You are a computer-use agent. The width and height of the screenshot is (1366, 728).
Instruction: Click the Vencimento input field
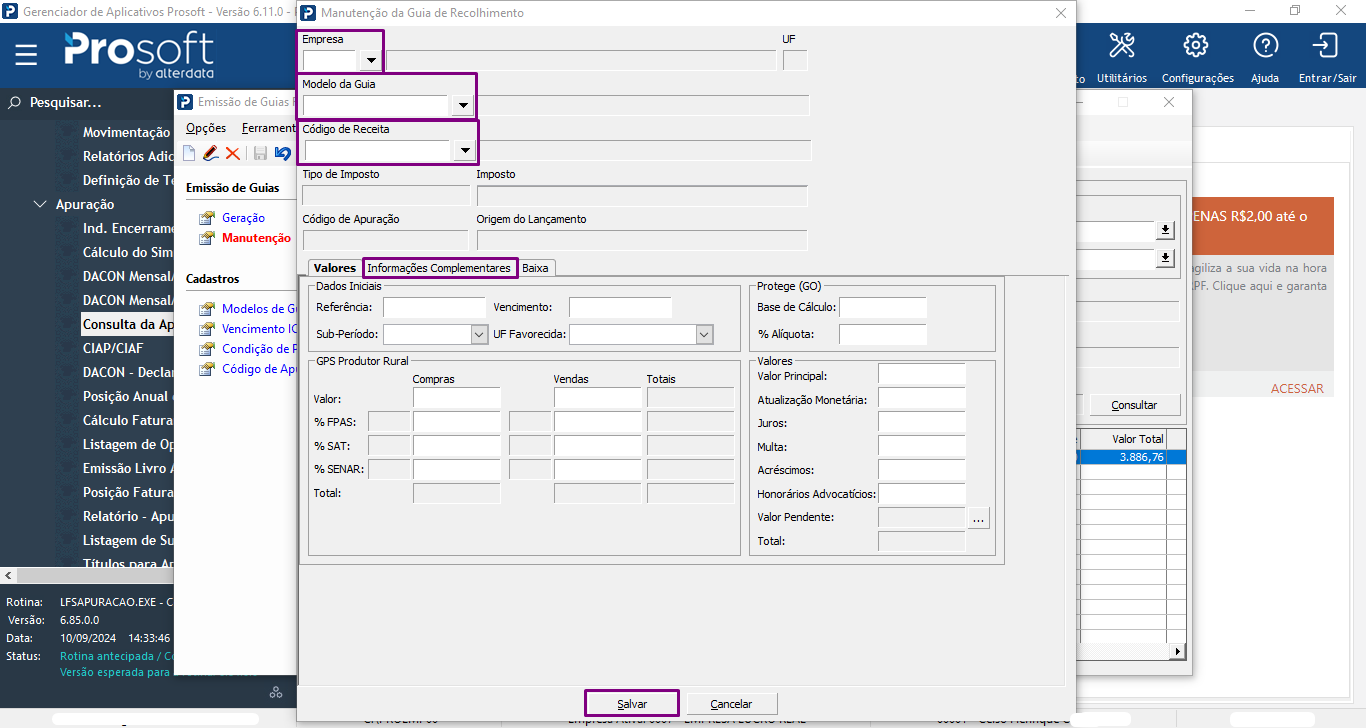click(x=620, y=308)
